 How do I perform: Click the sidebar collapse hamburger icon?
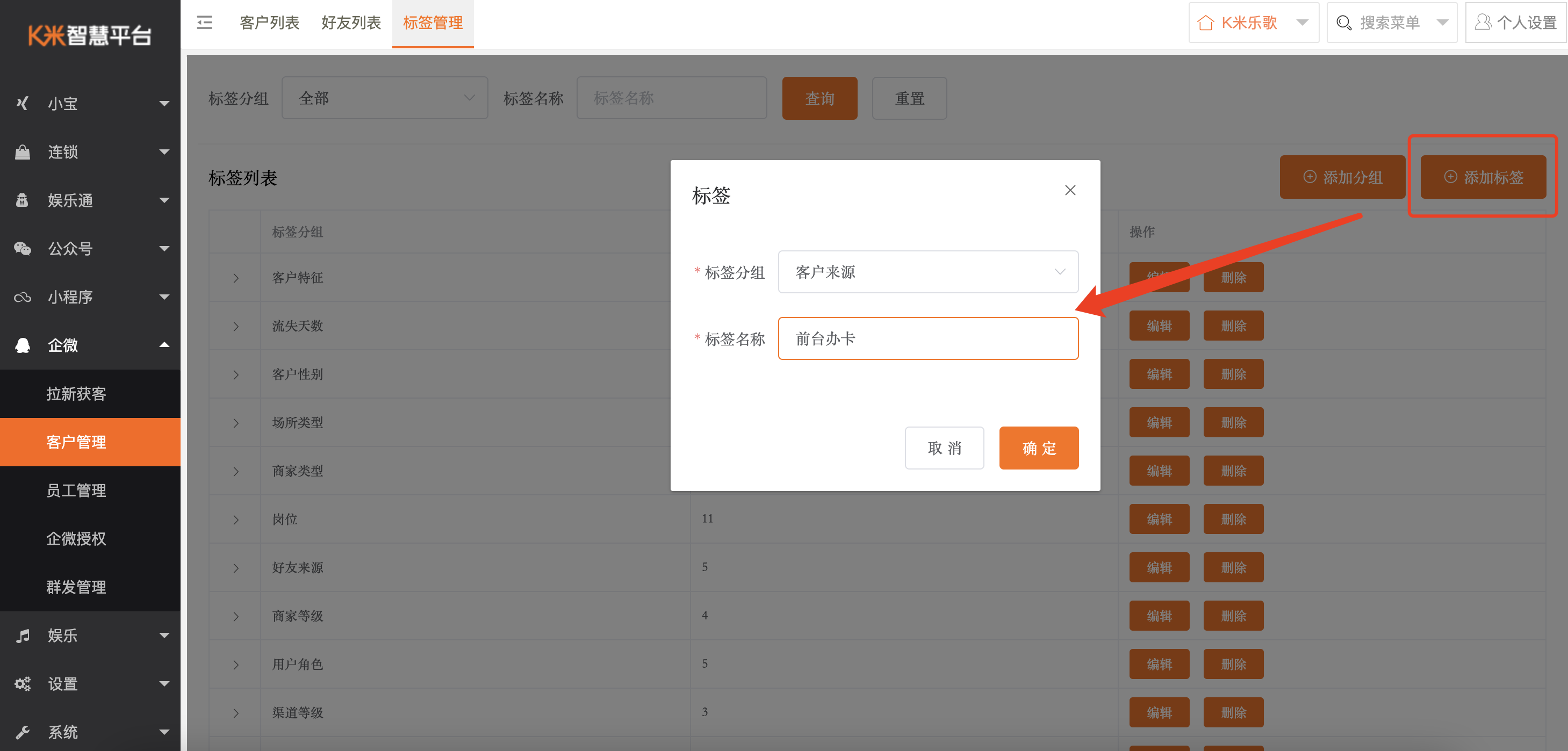pos(205,23)
